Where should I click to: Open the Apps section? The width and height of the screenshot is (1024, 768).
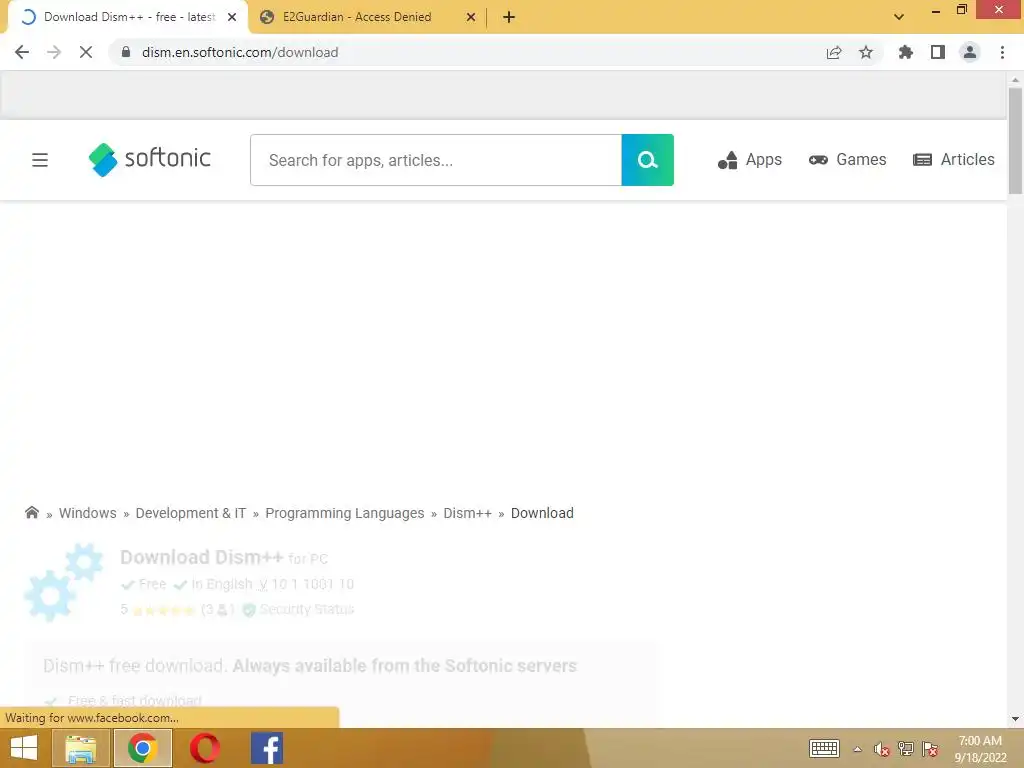[x=750, y=159]
